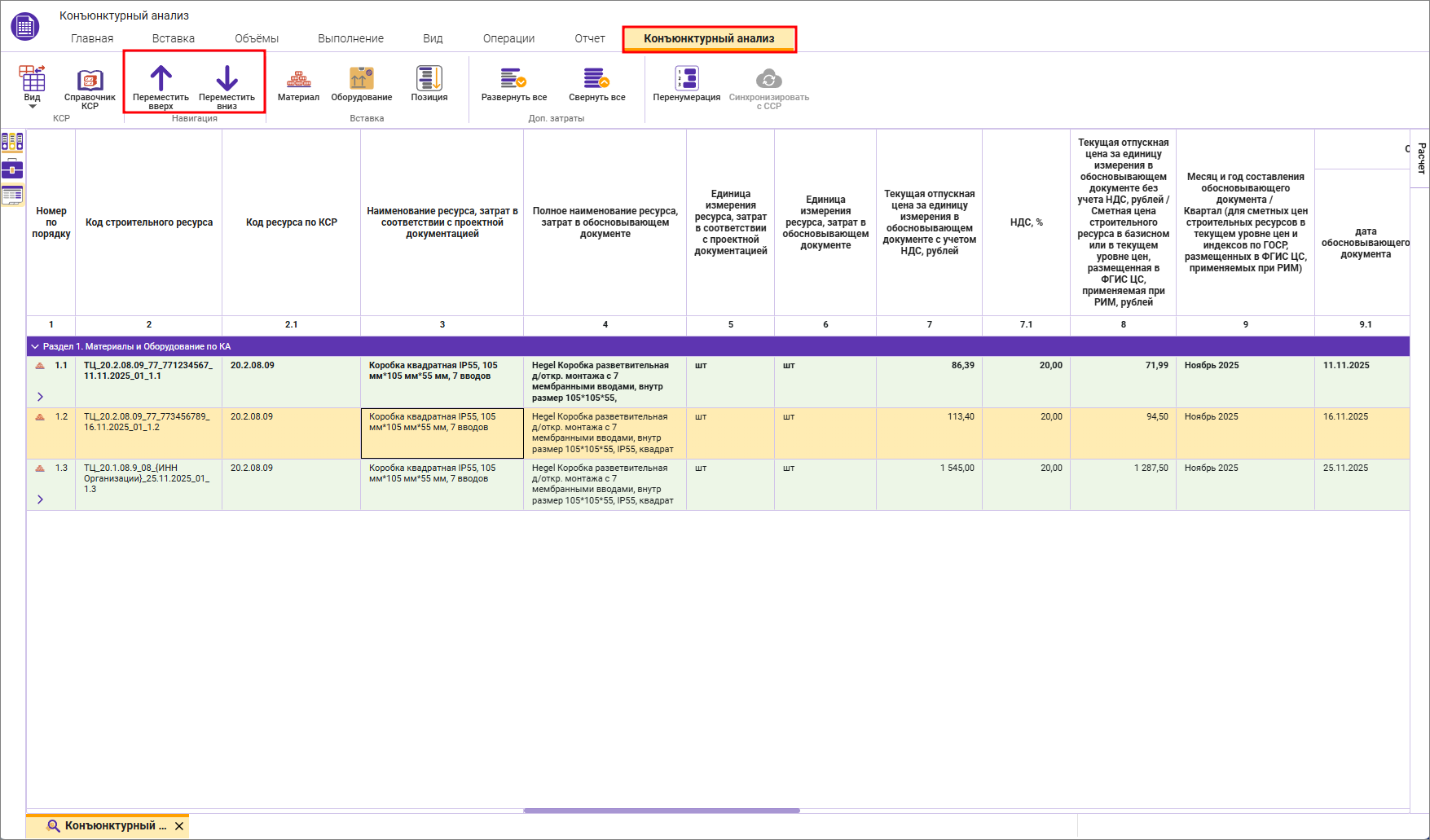The width and height of the screenshot is (1430, 840).
Task: Open the Операции ribbon tab
Action: [x=508, y=38]
